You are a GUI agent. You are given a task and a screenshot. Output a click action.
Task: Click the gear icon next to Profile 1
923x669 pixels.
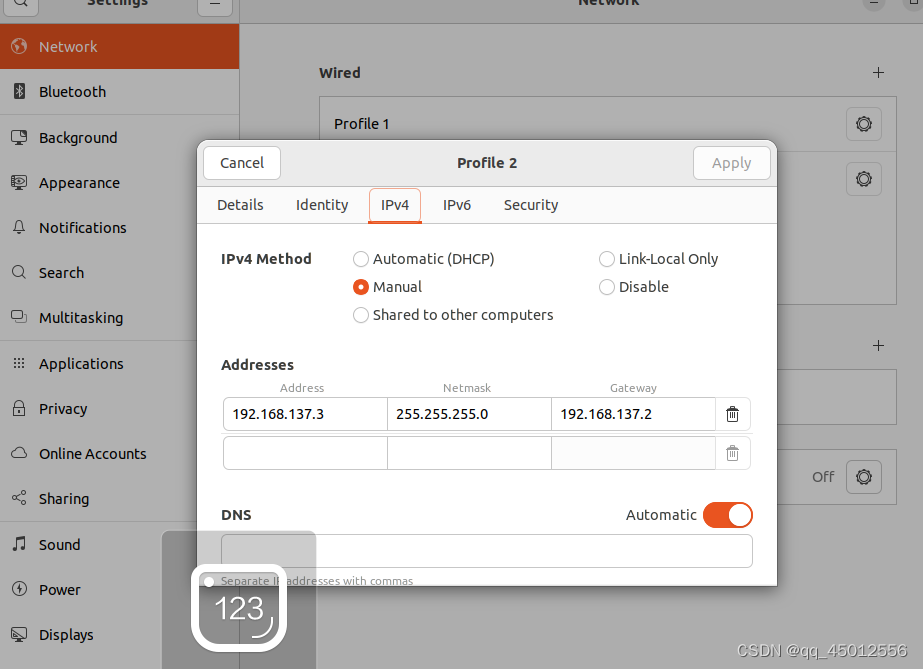863,124
